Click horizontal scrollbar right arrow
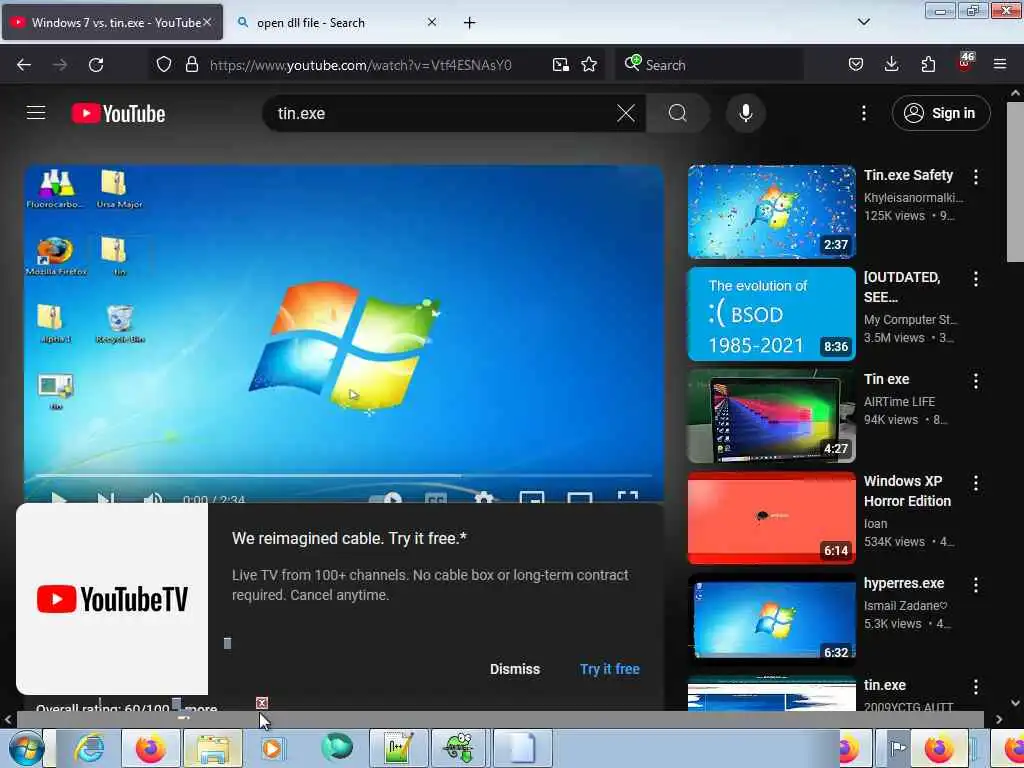 coord(999,719)
